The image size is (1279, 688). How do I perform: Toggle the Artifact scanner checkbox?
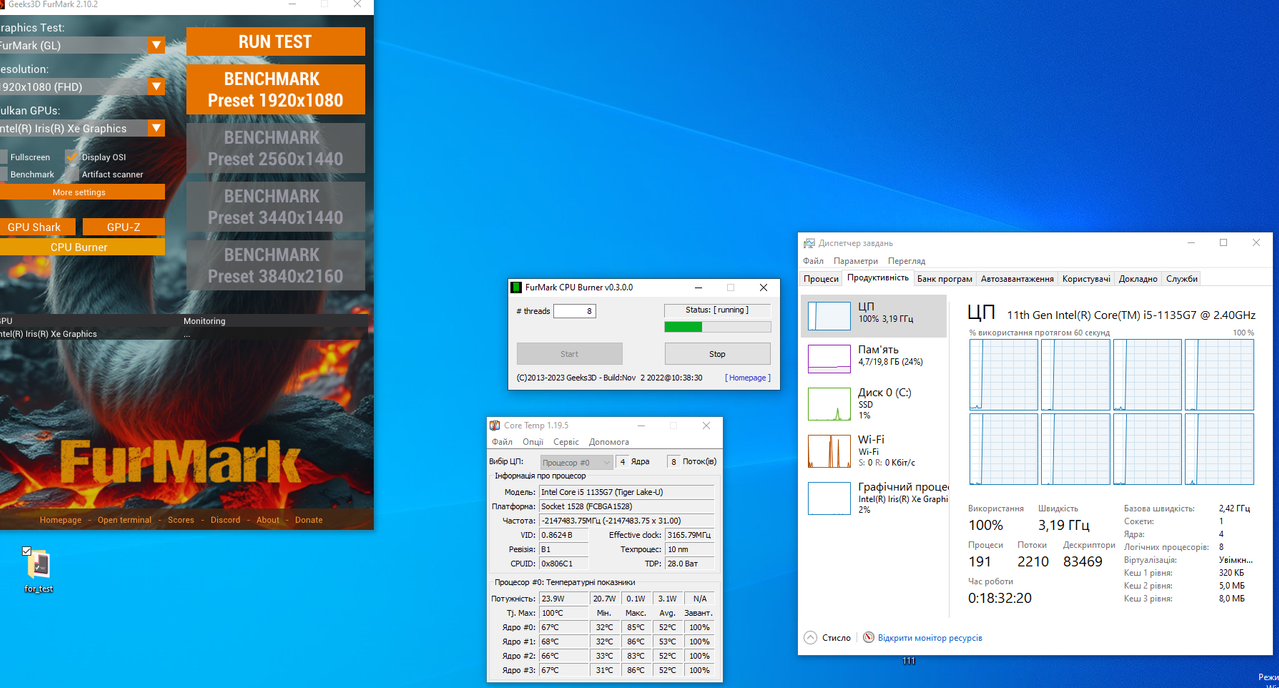tap(72, 174)
